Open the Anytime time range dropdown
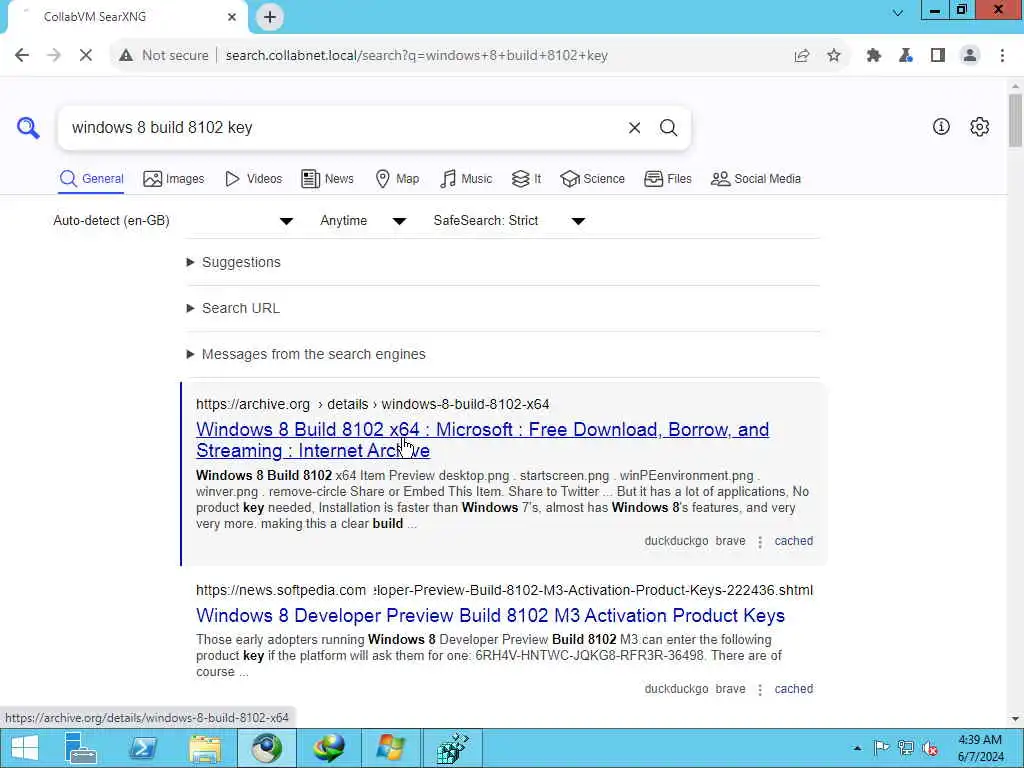This screenshot has width=1024, height=768. pyautogui.click(x=363, y=221)
